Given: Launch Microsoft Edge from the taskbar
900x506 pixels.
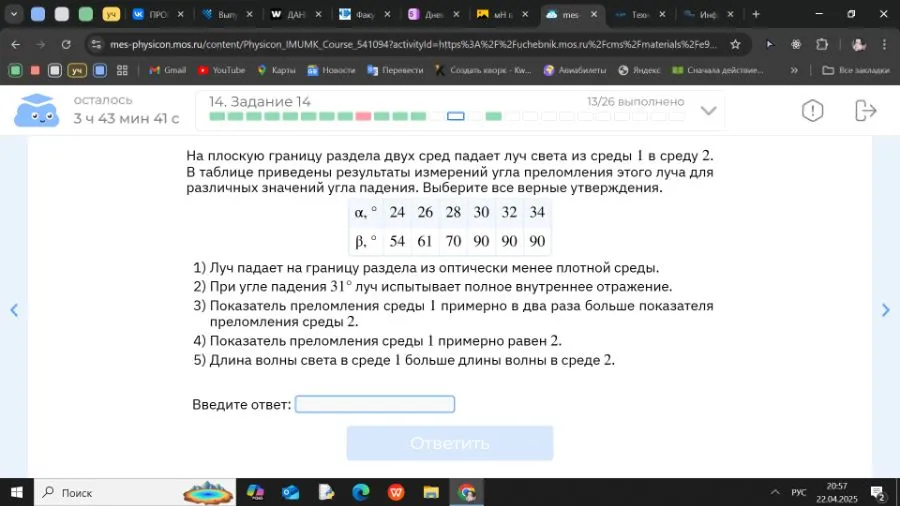Looking at the screenshot, I should (x=360, y=492).
